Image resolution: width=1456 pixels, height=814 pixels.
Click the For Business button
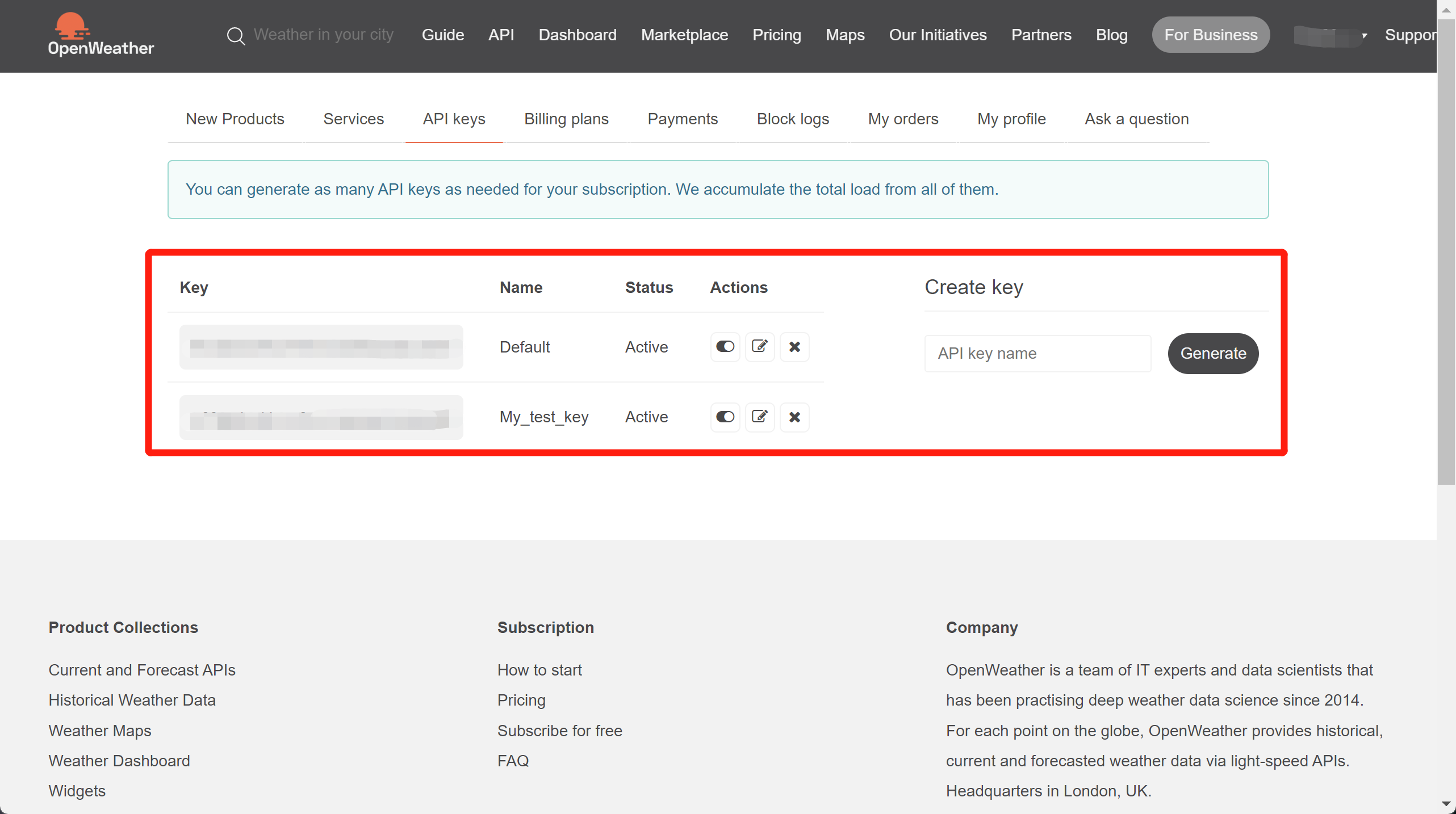[1211, 35]
